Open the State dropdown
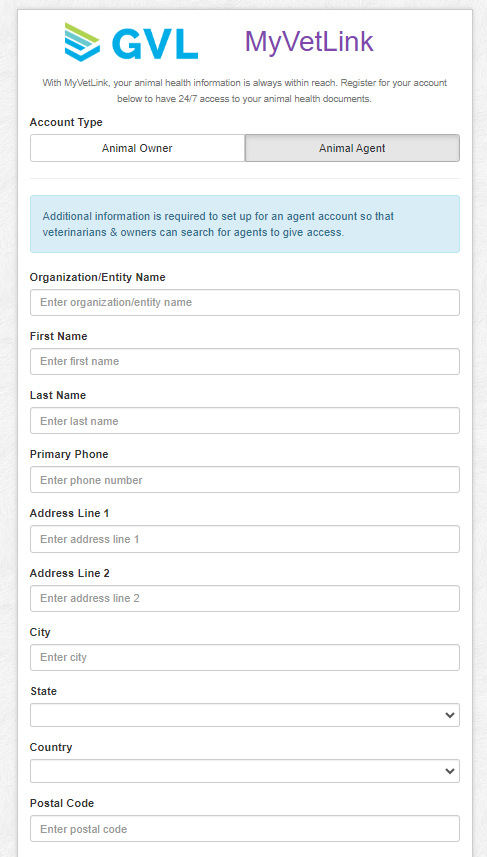This screenshot has height=857, width=487. [245, 715]
